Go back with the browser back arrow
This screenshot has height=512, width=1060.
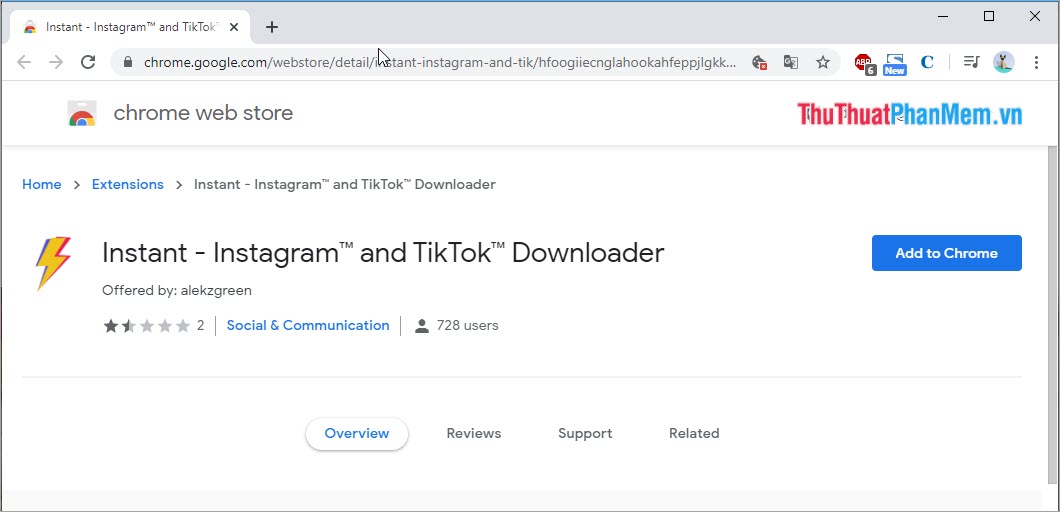click(x=24, y=62)
